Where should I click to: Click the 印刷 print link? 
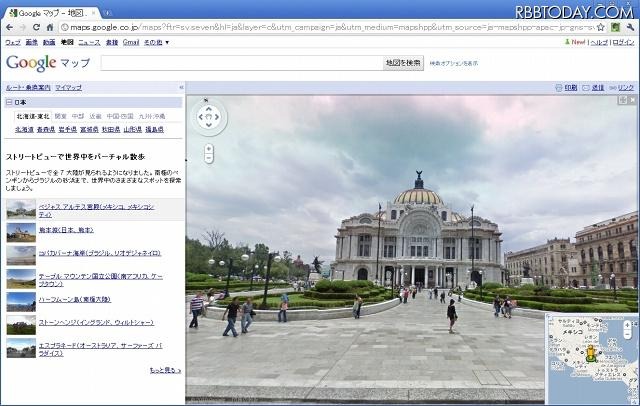click(x=571, y=88)
